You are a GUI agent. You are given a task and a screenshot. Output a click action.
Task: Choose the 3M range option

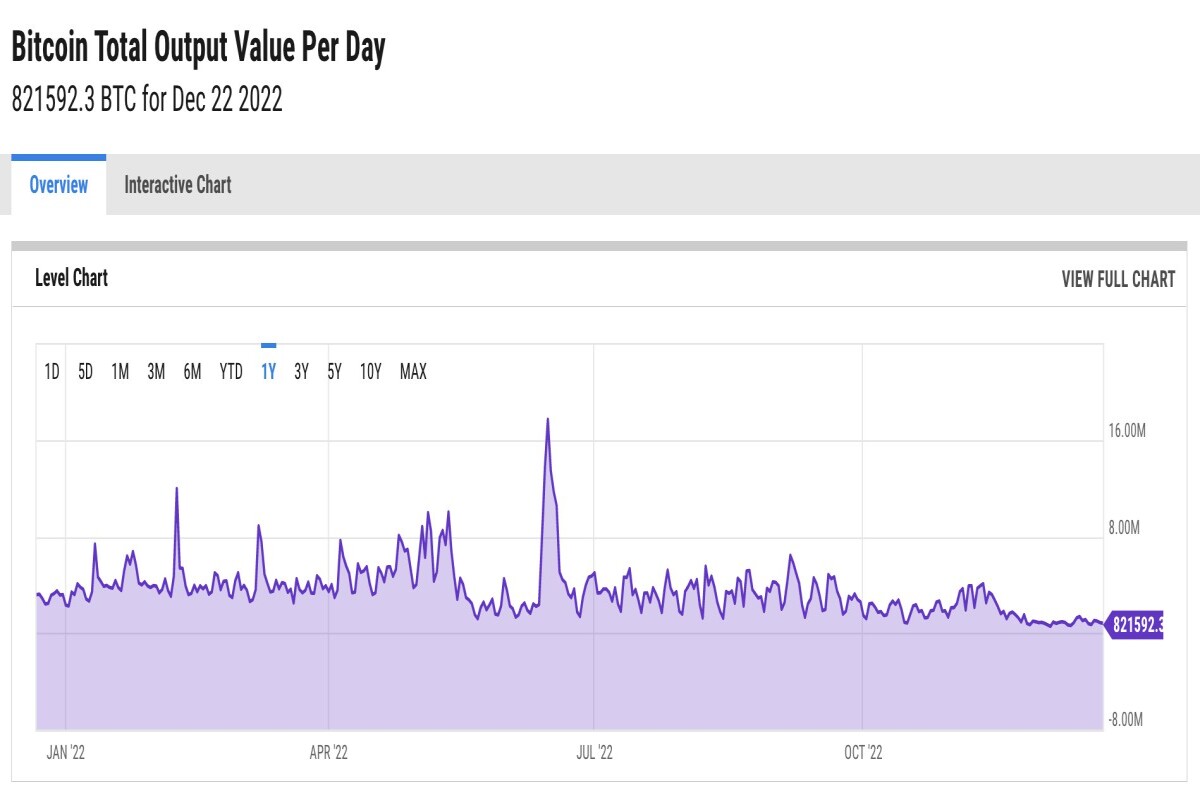[156, 372]
